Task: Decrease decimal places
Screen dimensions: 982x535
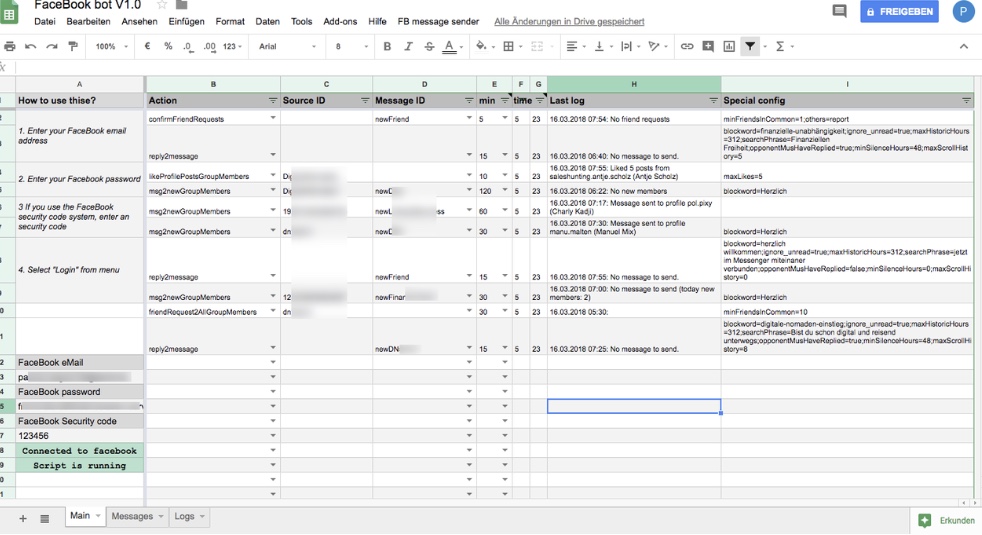Action: (x=187, y=46)
